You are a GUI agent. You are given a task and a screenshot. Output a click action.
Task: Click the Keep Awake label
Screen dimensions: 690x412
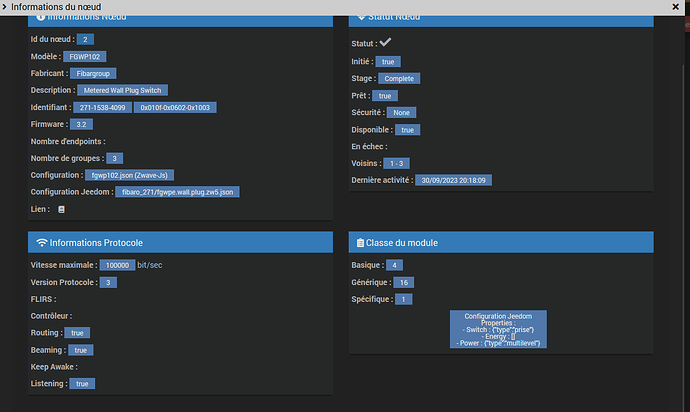[54, 367]
